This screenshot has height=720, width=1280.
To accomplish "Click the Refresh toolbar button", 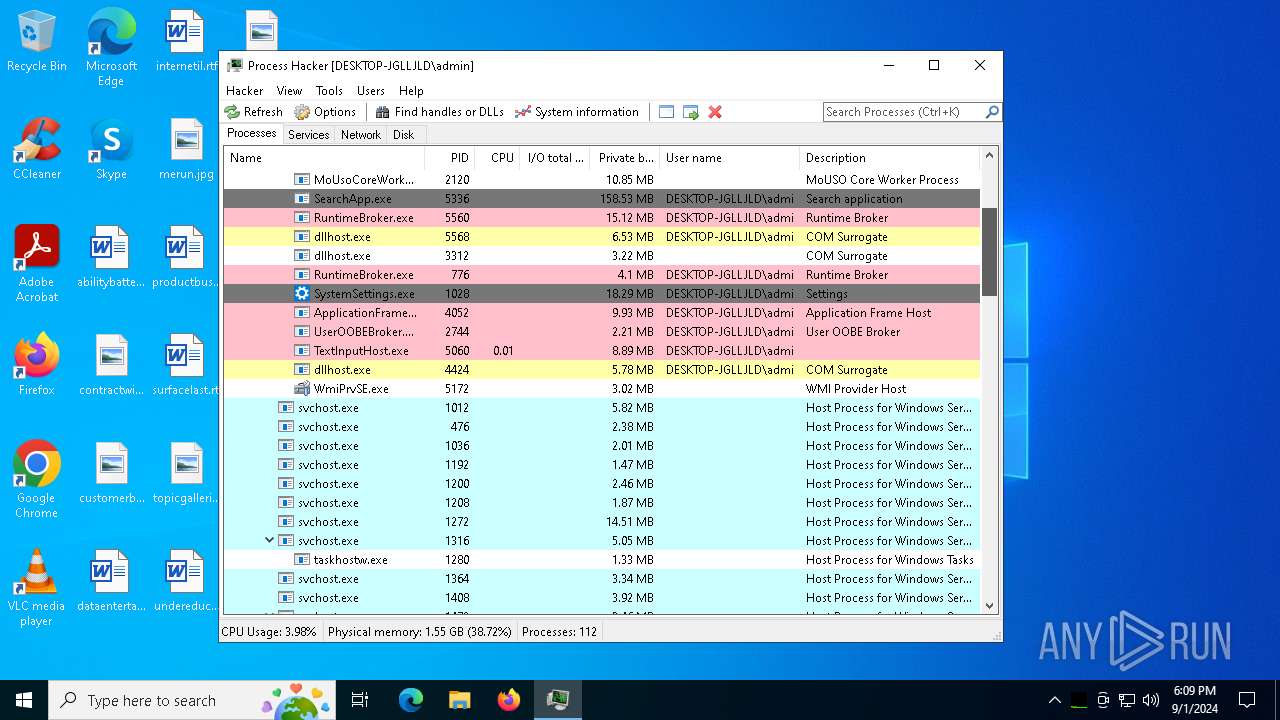I will tap(254, 112).
